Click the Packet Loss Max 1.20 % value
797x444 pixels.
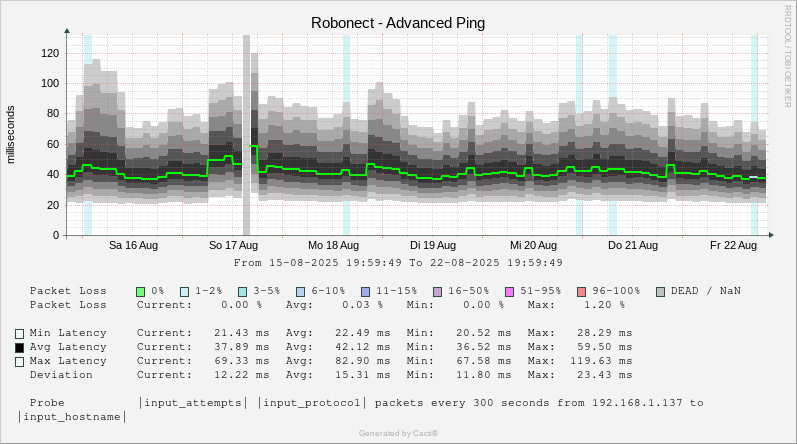[x=605, y=305]
